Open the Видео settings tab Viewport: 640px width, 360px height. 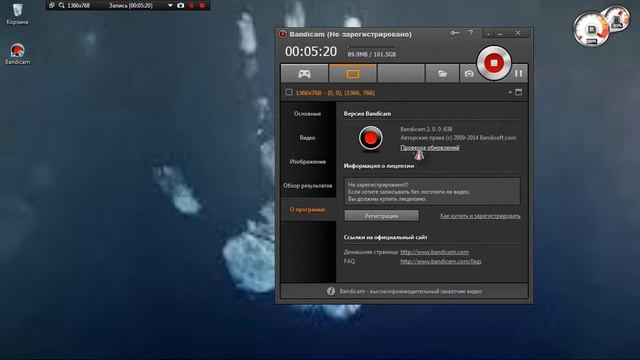coord(307,138)
